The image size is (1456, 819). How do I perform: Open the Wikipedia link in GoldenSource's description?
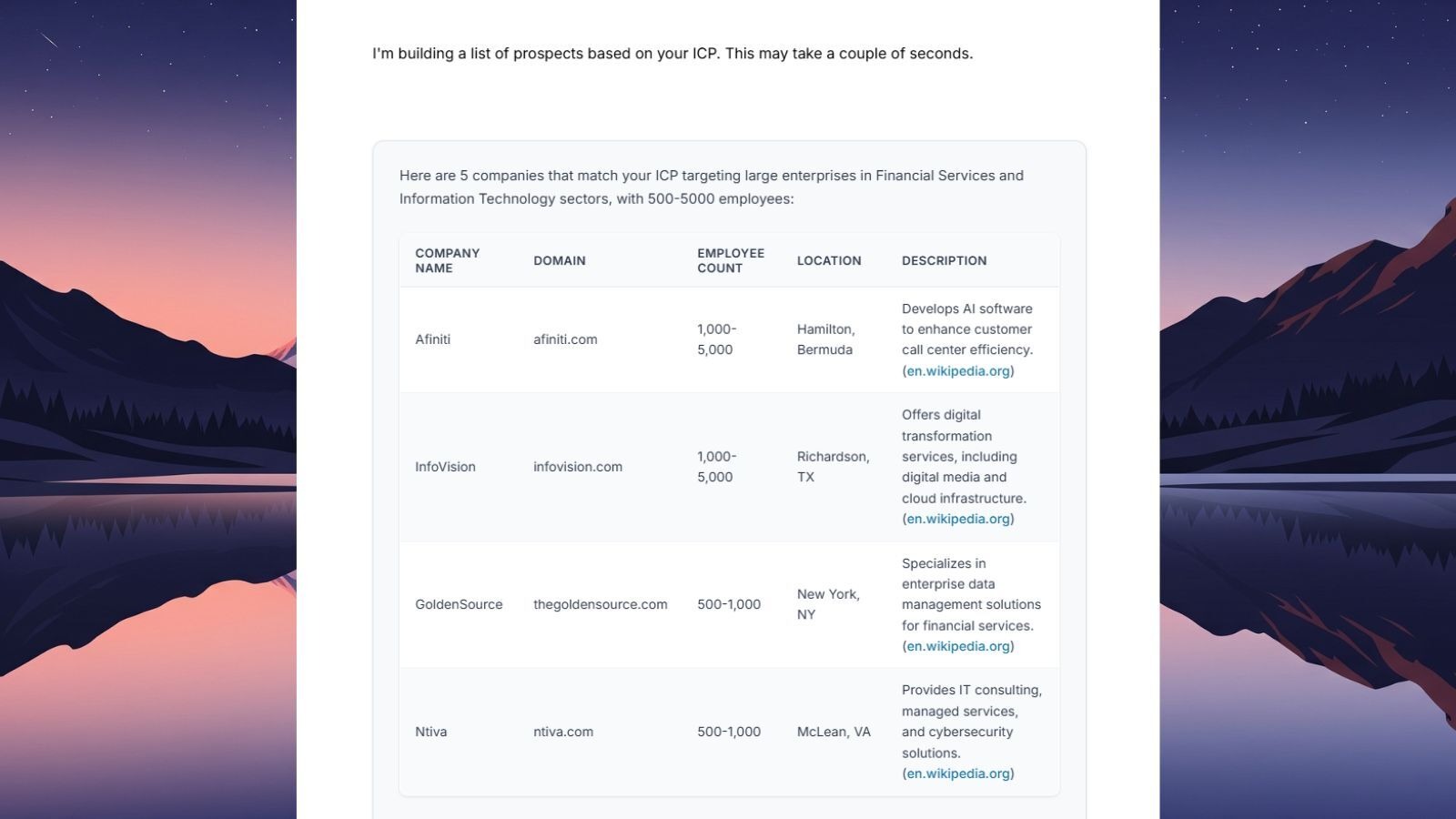[x=957, y=646]
